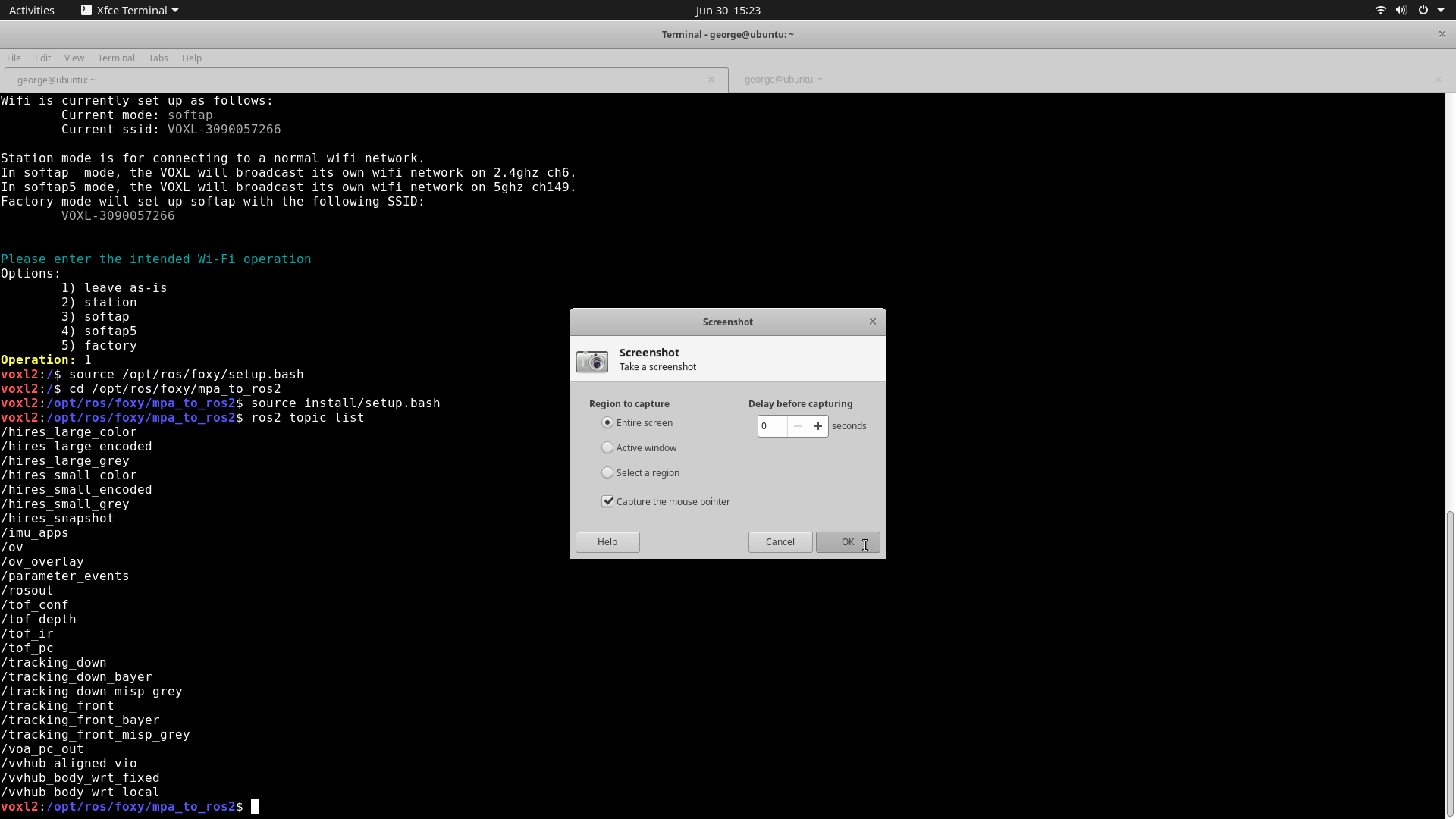This screenshot has height=819, width=1456.
Task: Click the /hires_large_color topic line
Action: click(69, 432)
